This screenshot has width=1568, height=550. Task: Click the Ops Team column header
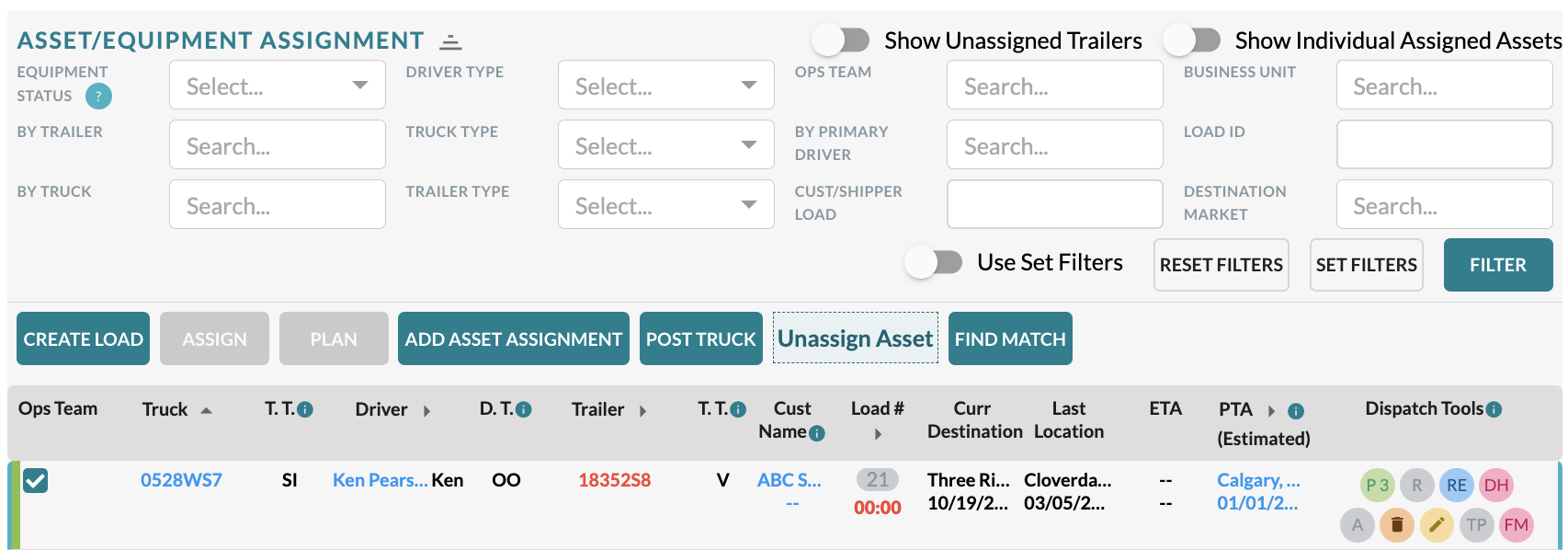pos(58,408)
